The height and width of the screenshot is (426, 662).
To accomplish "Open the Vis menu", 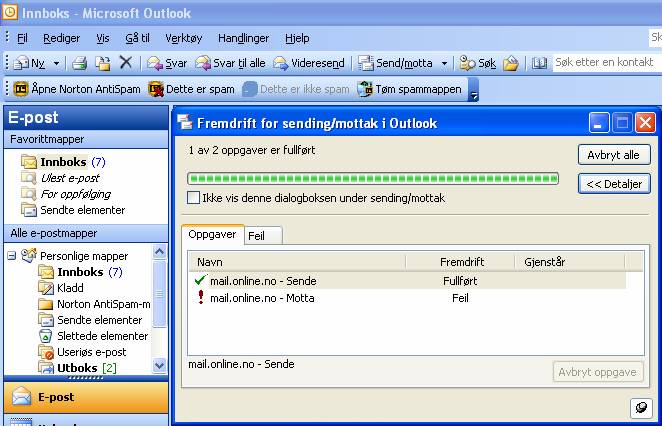I will (x=103, y=38).
